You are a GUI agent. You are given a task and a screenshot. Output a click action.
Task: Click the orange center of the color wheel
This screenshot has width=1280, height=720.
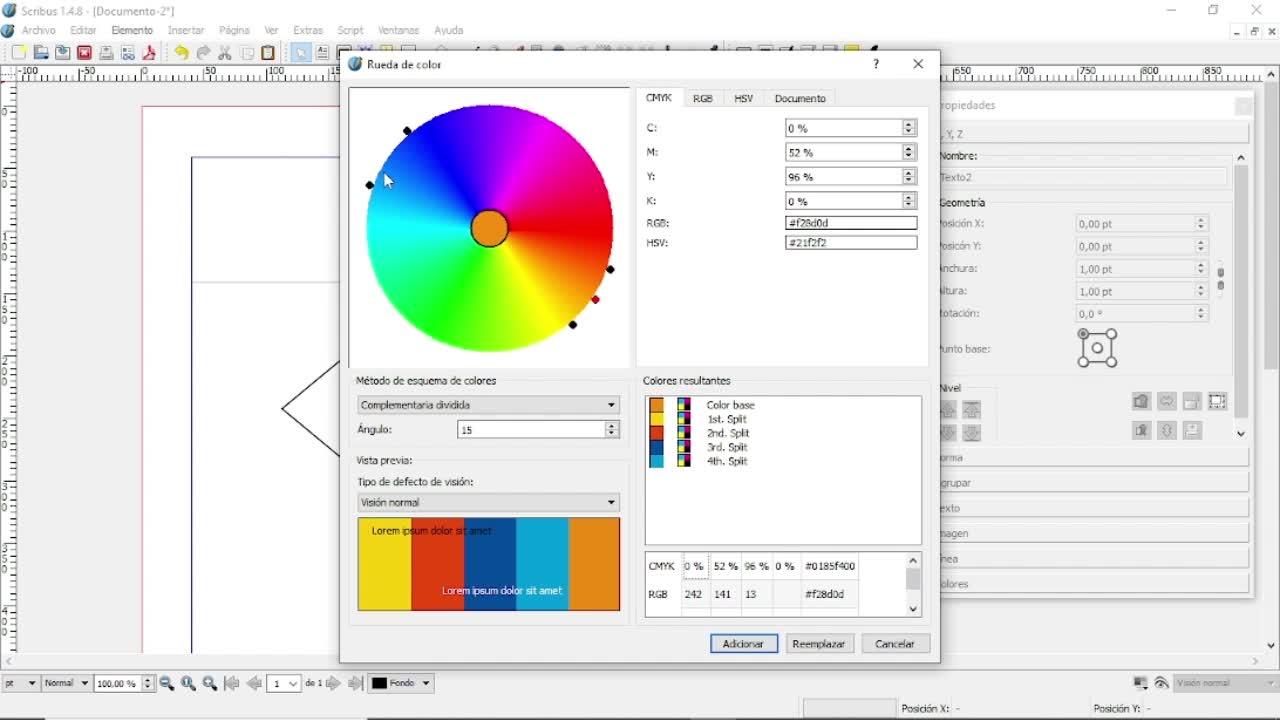pyautogui.click(x=489, y=228)
